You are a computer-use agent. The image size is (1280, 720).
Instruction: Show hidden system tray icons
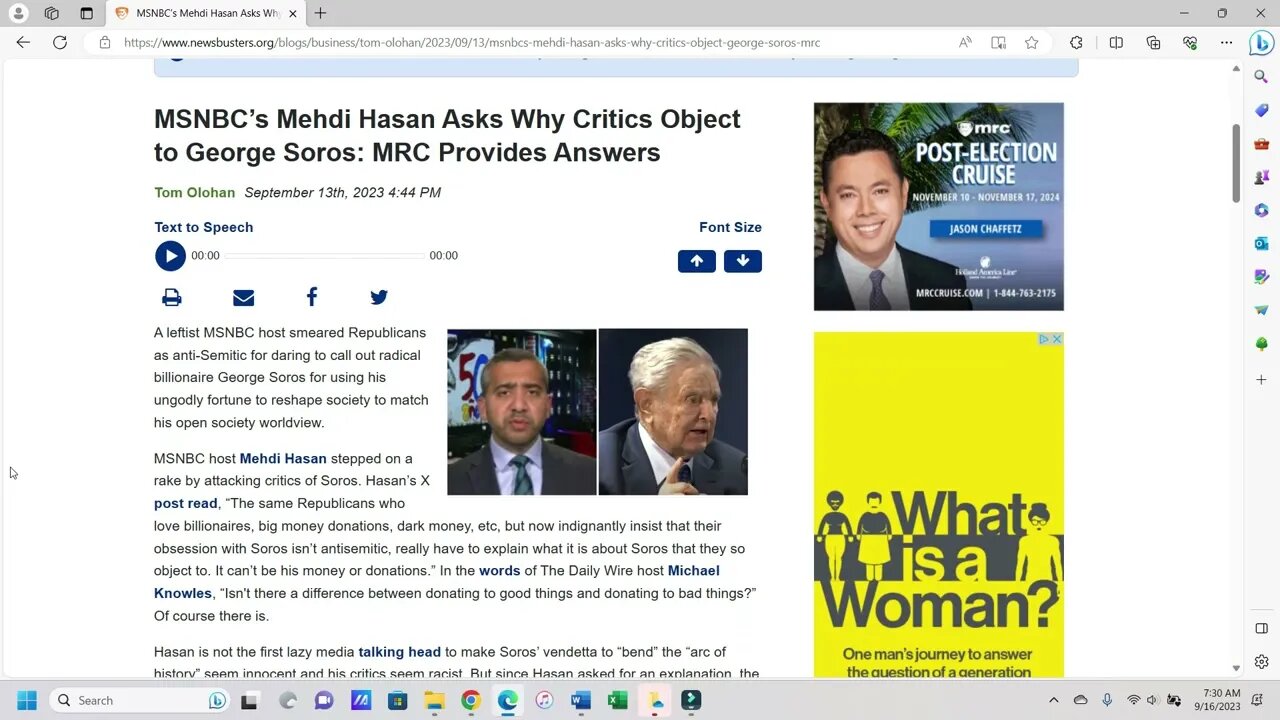click(1053, 700)
